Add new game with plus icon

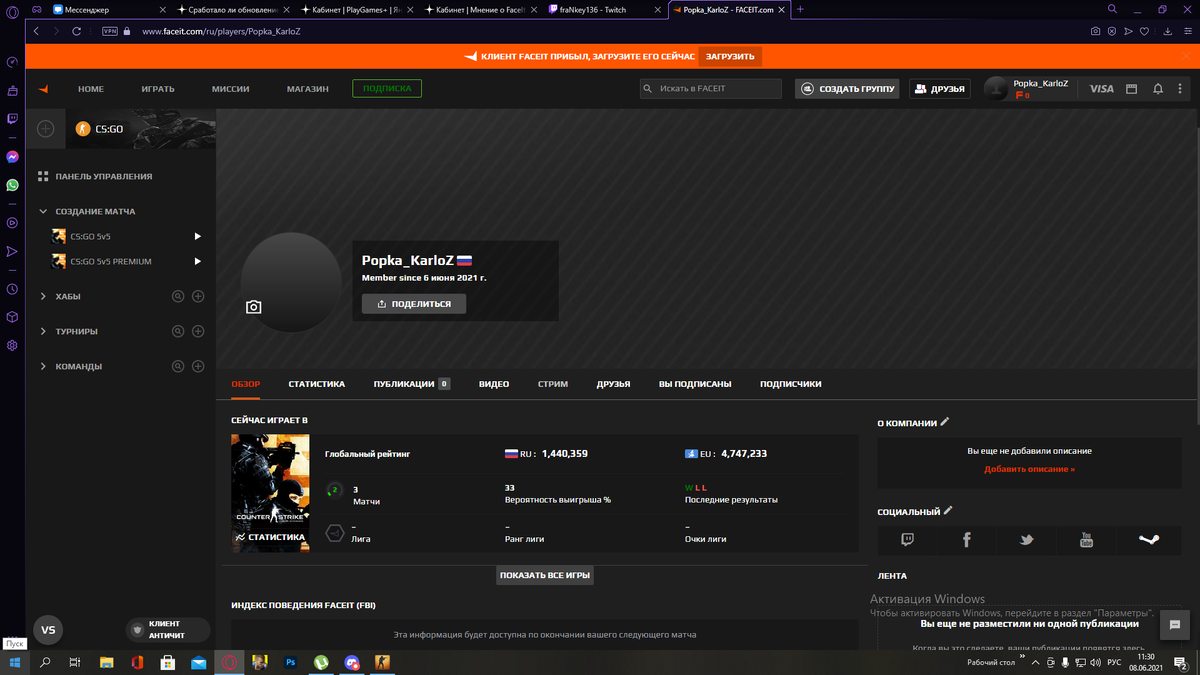tap(46, 129)
